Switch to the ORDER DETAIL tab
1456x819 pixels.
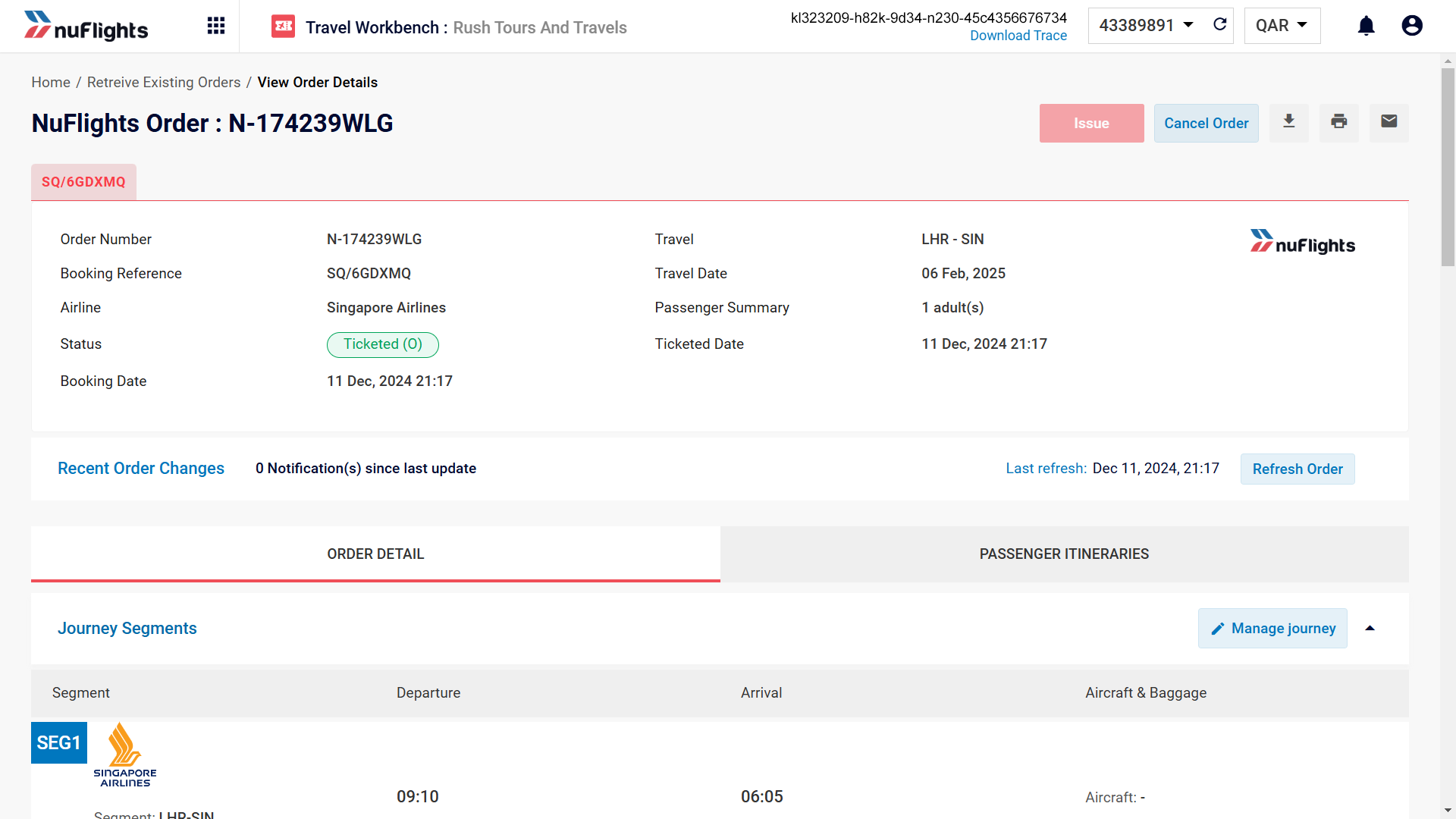click(375, 554)
